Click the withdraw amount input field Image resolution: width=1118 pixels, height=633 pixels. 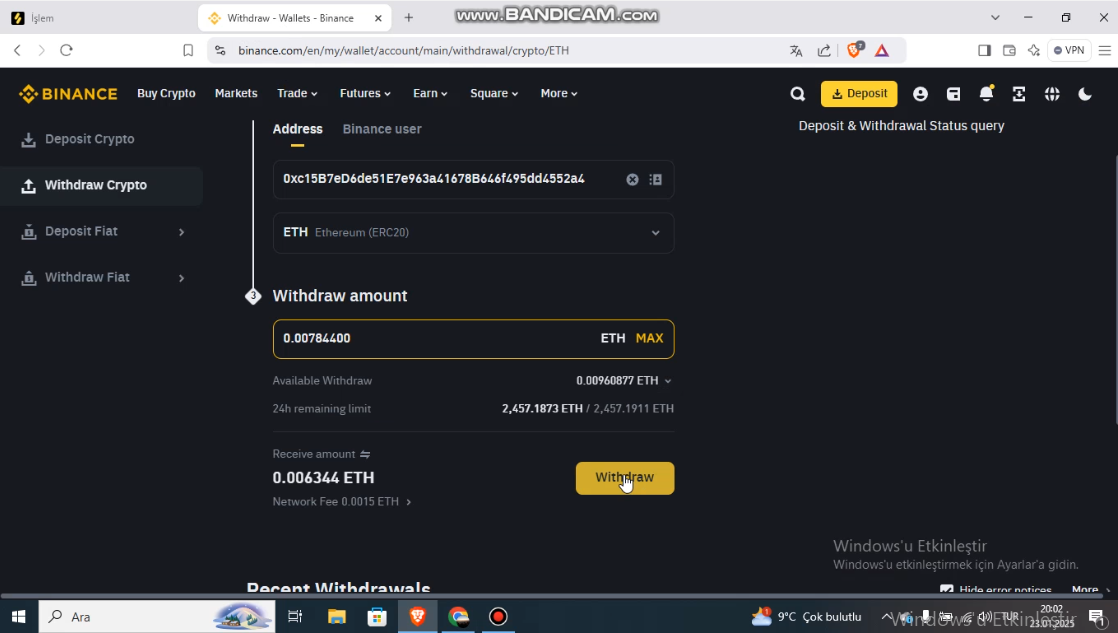pos(473,339)
